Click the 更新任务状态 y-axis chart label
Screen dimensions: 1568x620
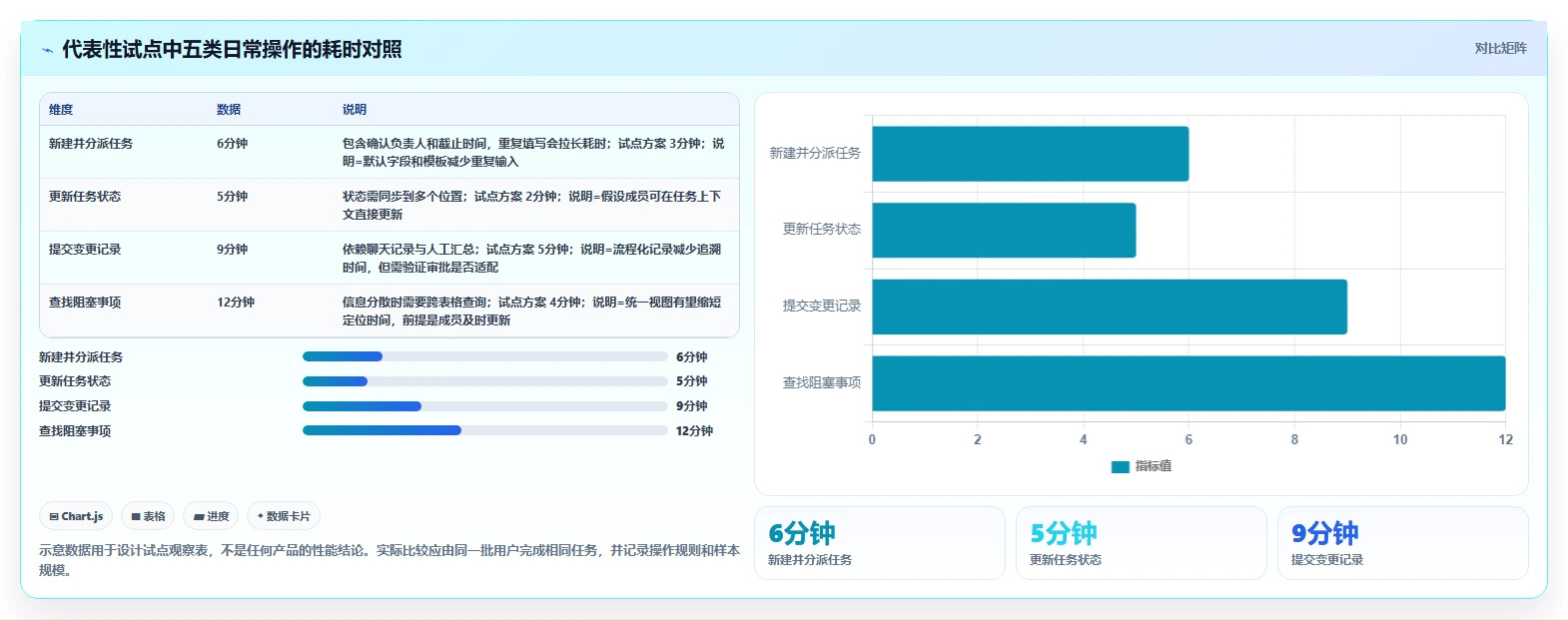pyautogui.click(x=822, y=230)
